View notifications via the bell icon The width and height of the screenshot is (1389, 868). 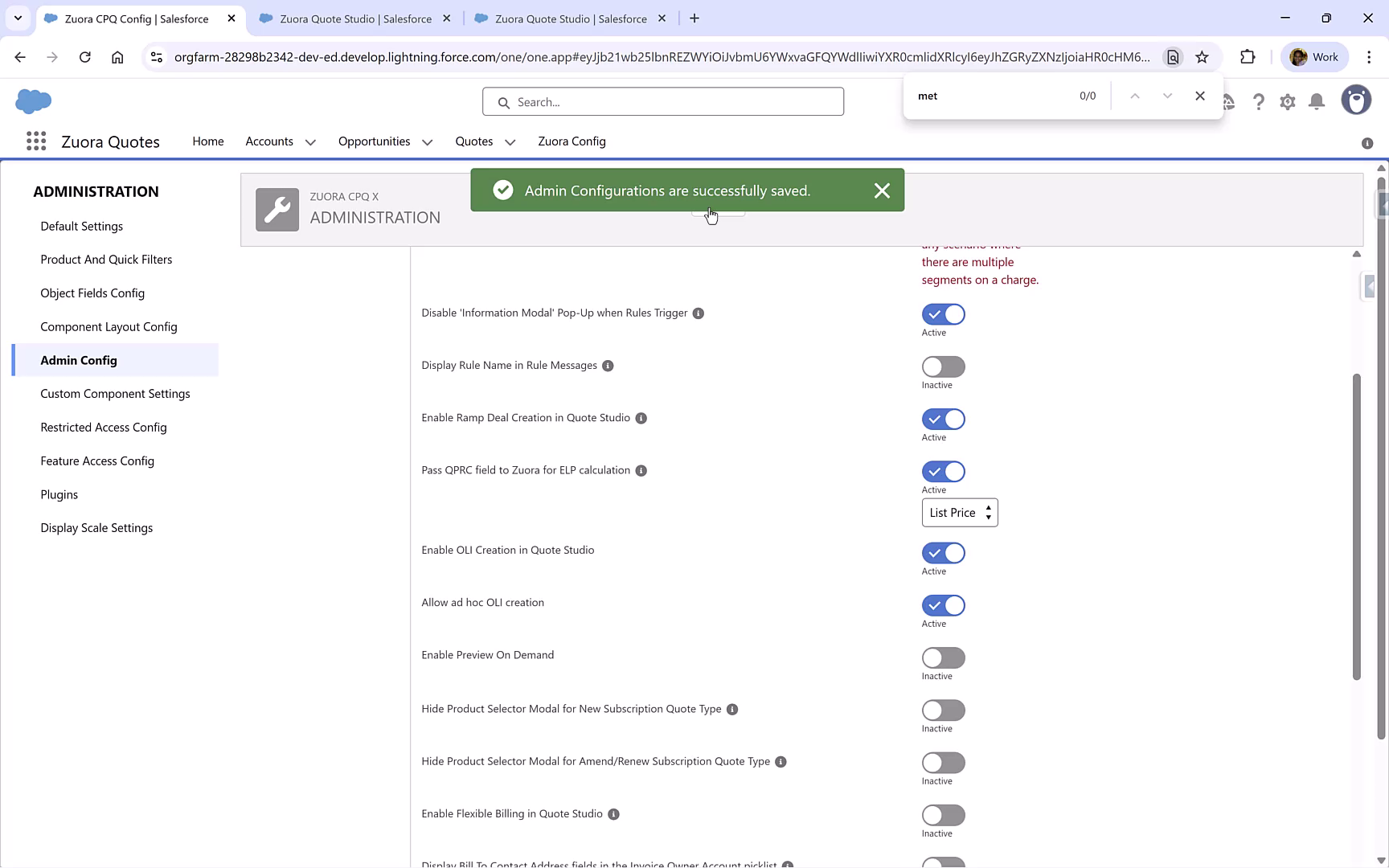point(1317,101)
